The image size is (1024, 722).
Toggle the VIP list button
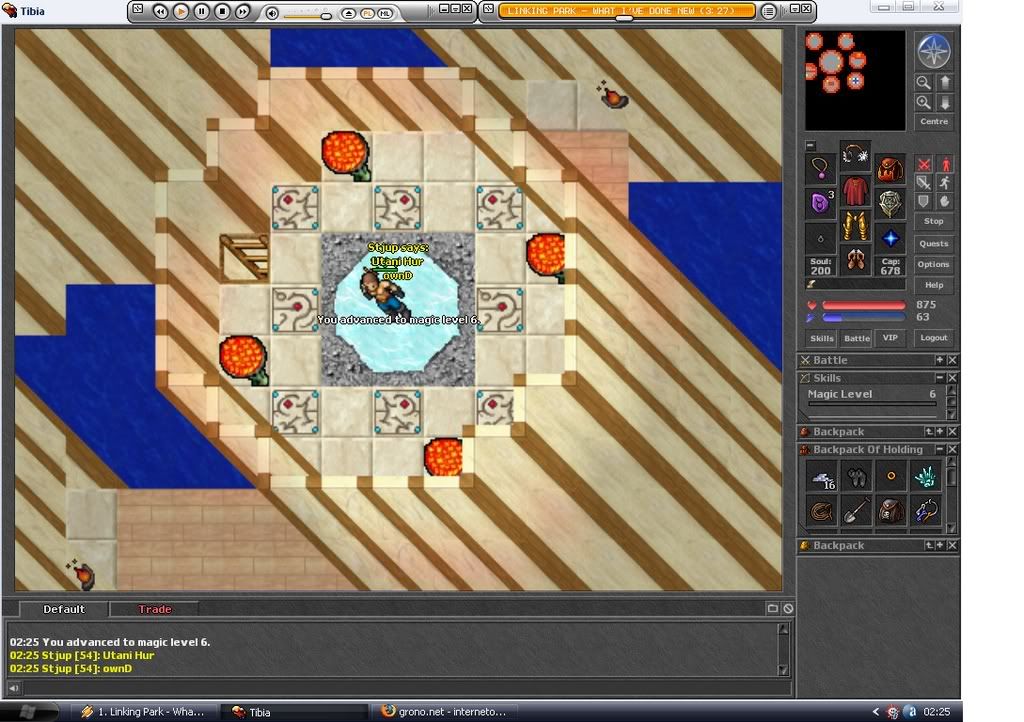[890, 338]
